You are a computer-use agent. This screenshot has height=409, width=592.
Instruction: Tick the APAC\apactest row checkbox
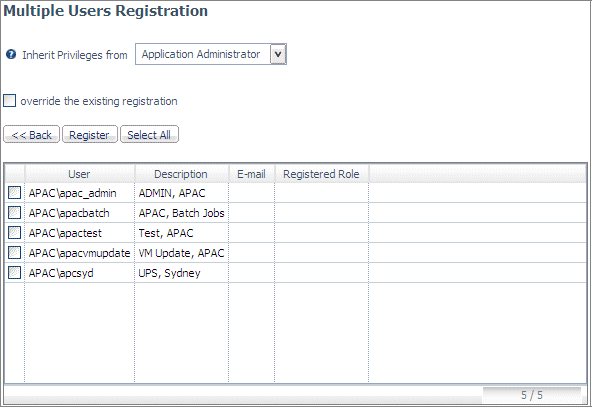pos(14,233)
